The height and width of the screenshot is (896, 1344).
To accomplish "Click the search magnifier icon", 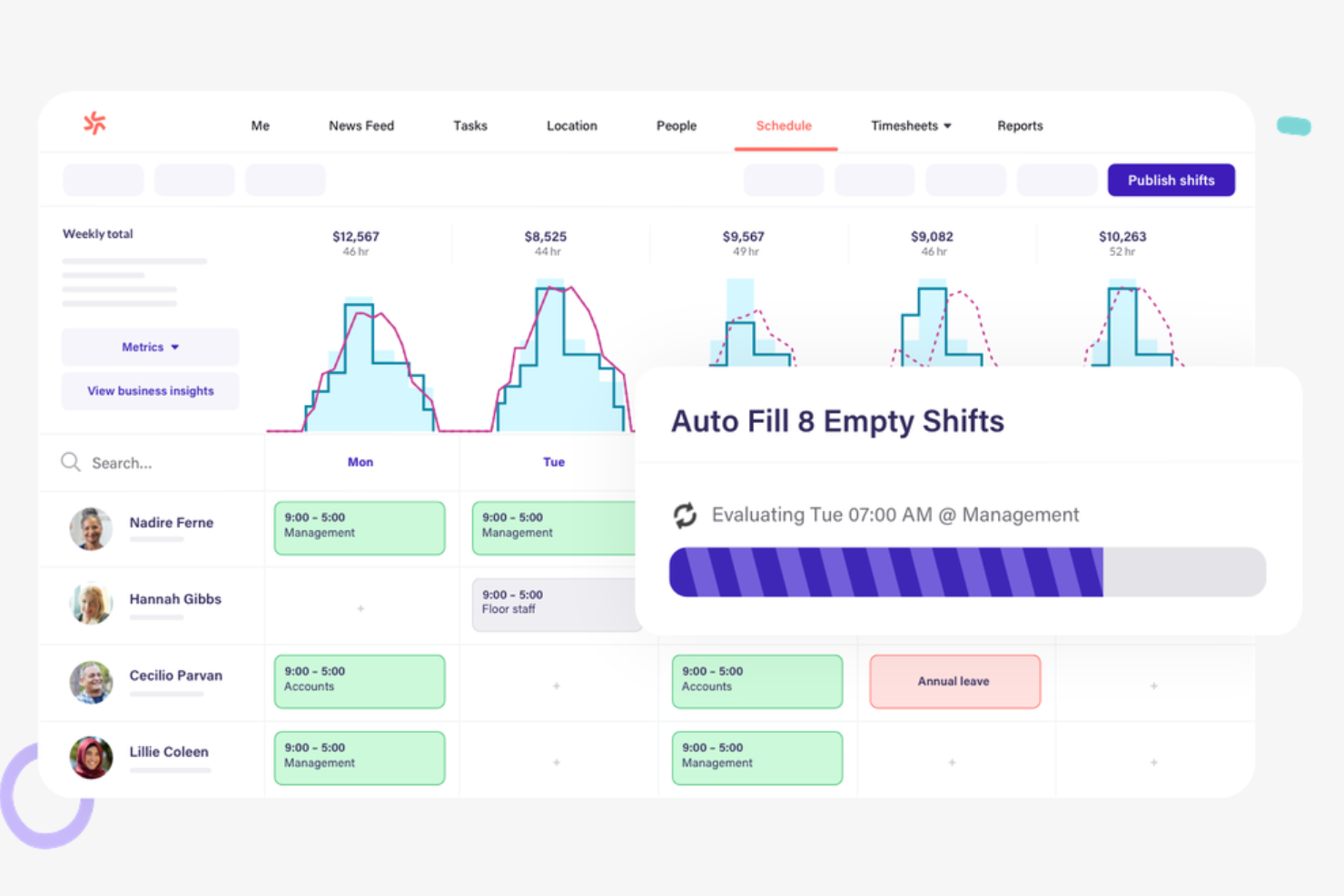I will pyautogui.click(x=70, y=462).
